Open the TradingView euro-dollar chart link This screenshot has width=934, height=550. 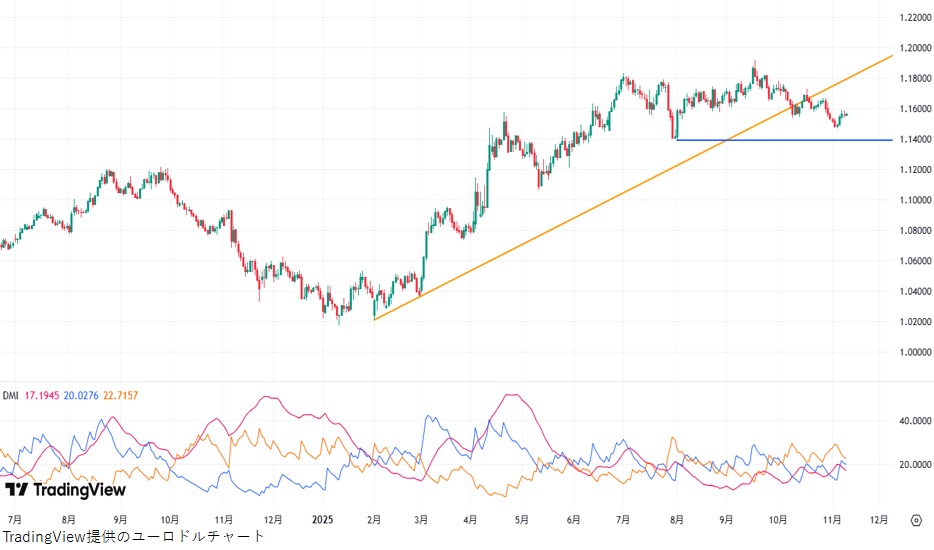pos(133,537)
